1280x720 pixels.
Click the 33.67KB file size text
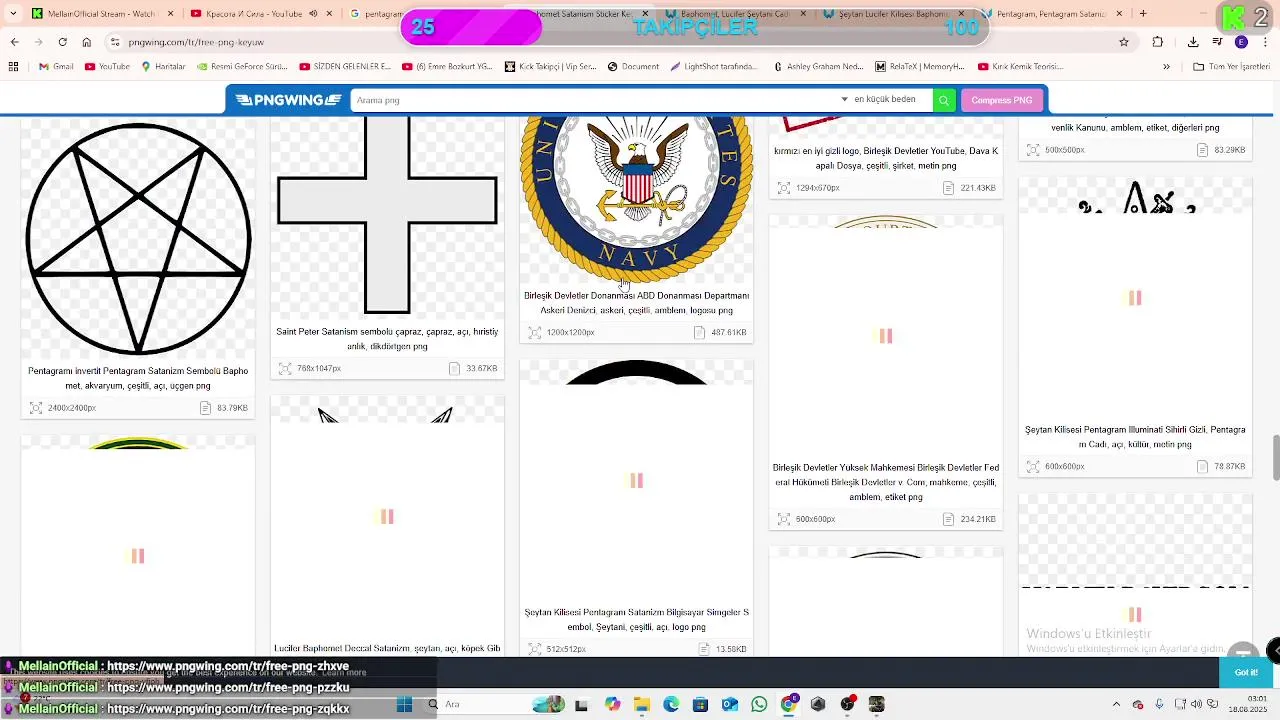(481, 369)
